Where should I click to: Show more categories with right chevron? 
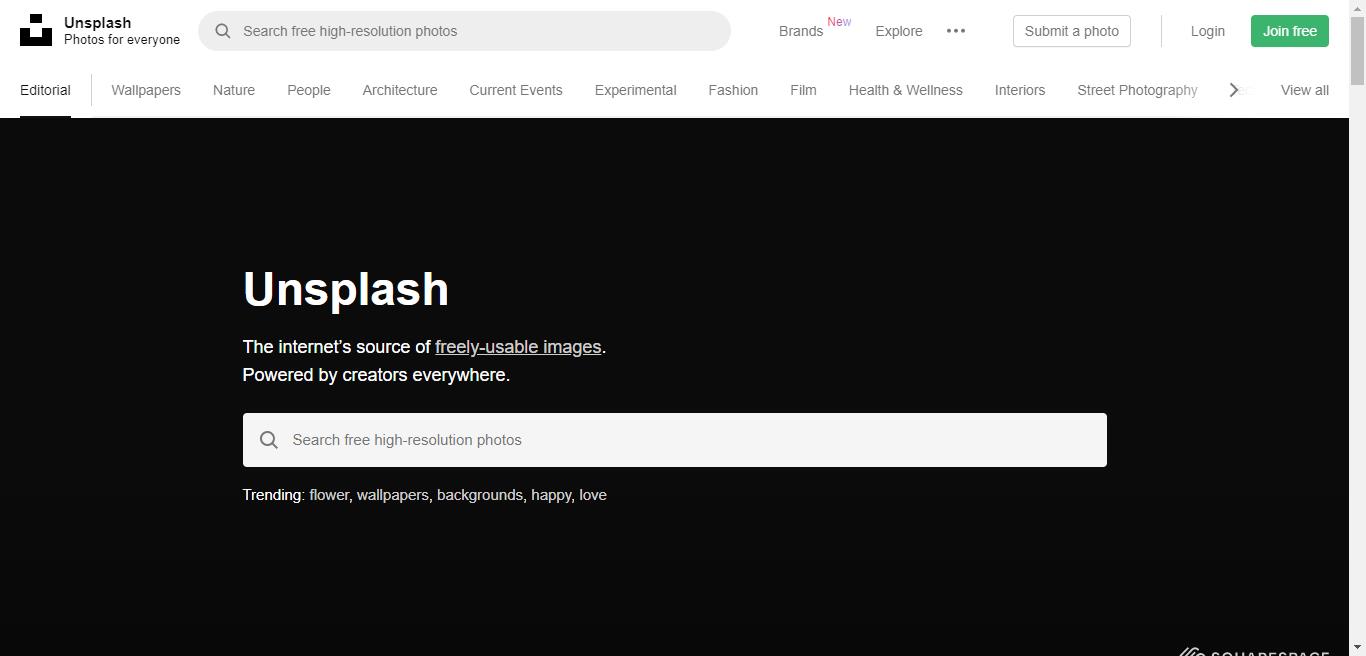[1233, 90]
